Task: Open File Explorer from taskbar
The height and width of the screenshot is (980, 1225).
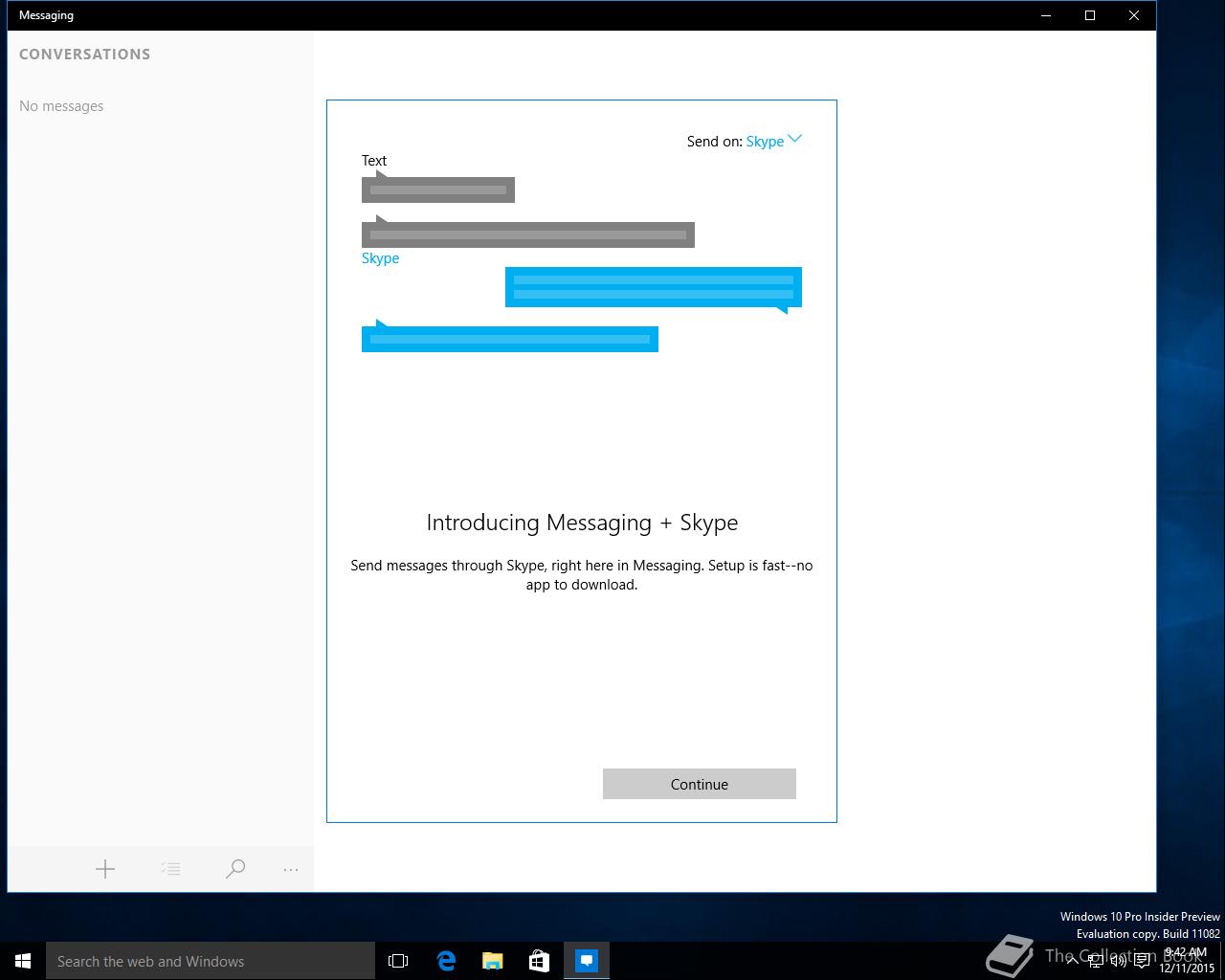Action: (x=493, y=961)
